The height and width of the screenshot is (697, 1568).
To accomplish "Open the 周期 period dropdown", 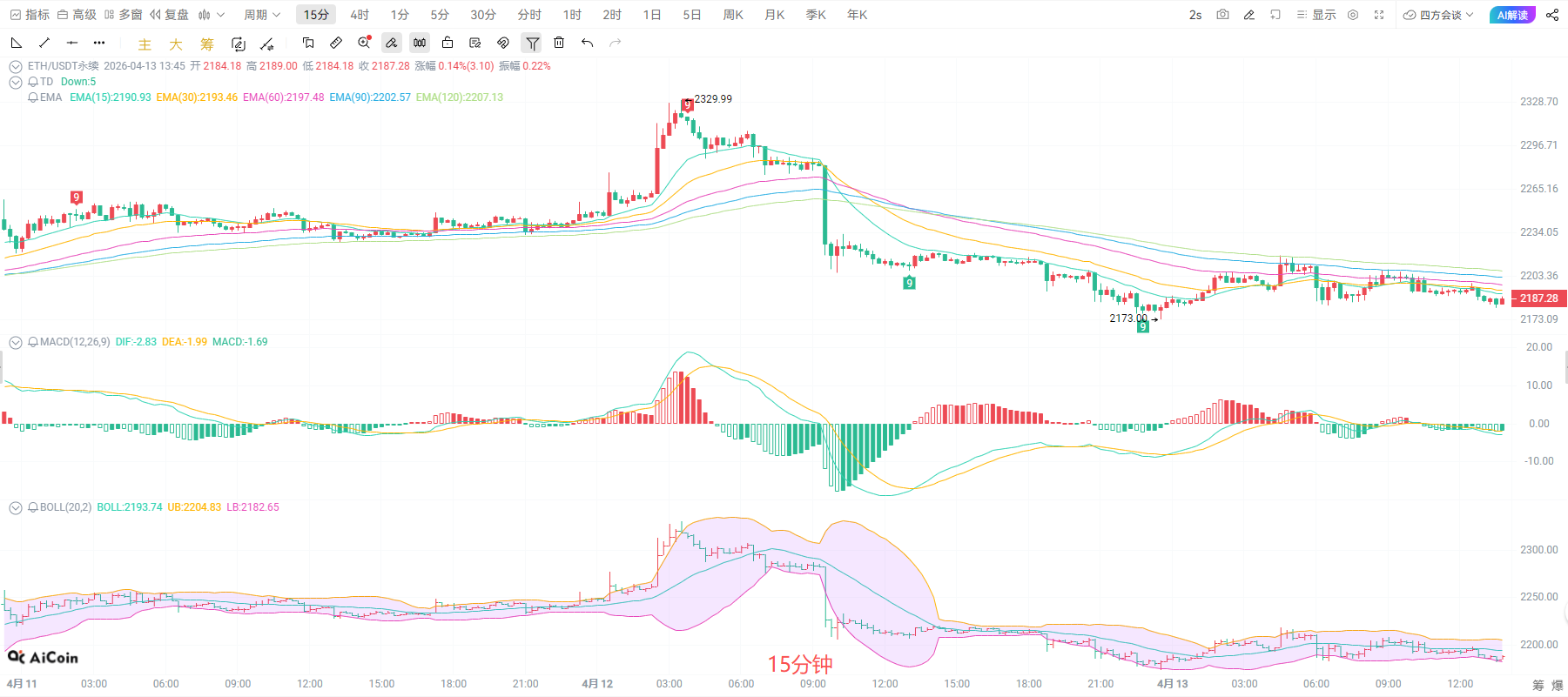I will coord(261,15).
